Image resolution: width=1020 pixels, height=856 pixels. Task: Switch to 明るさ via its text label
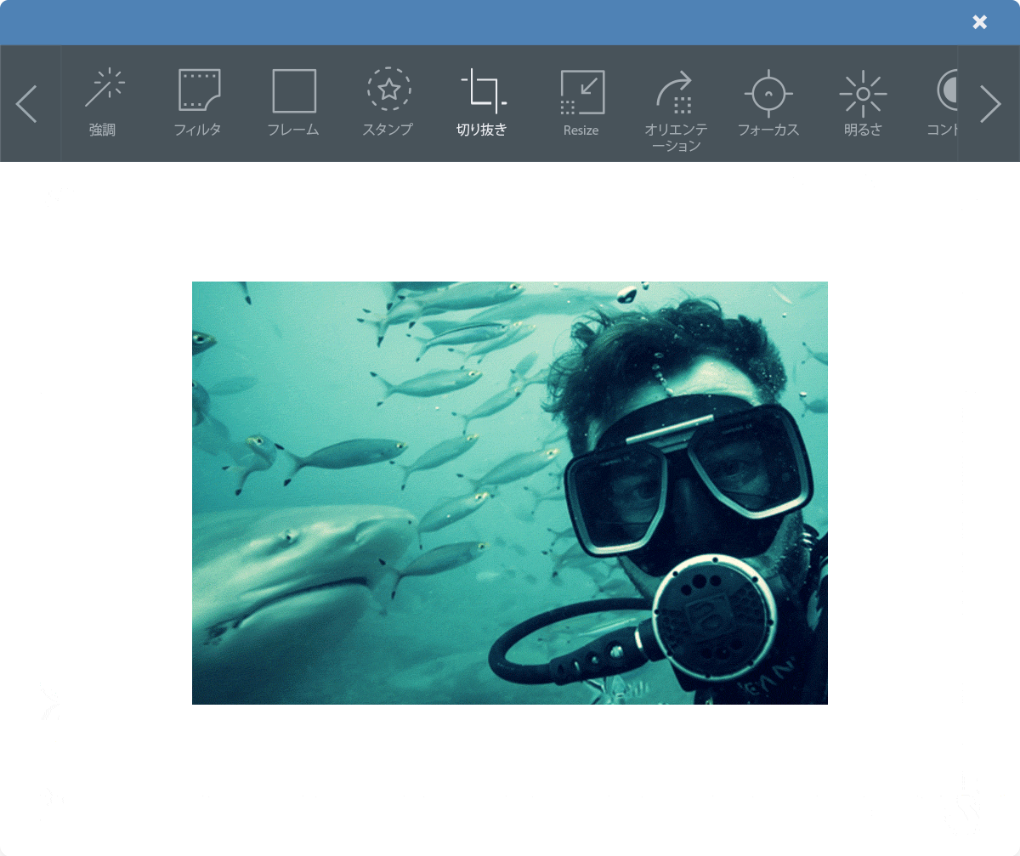[x=862, y=130]
